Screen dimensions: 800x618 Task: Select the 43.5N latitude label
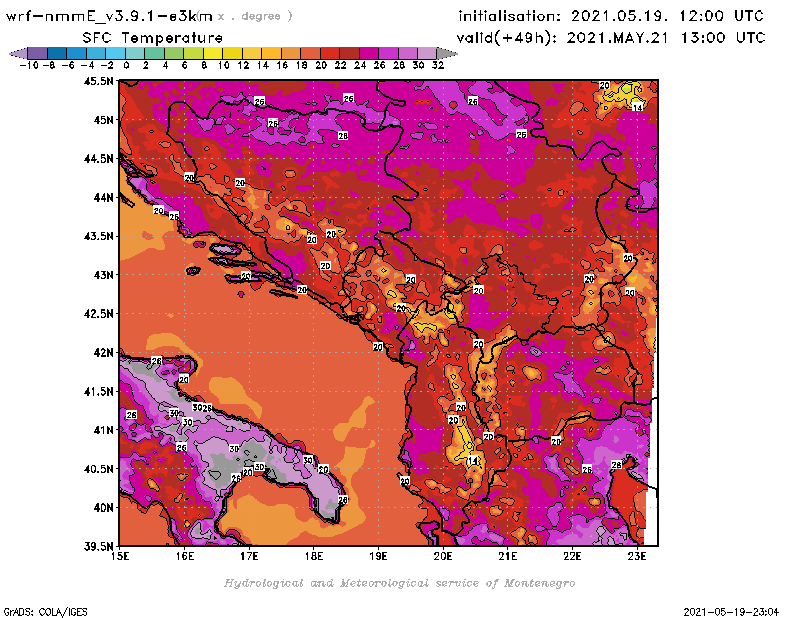click(x=99, y=236)
